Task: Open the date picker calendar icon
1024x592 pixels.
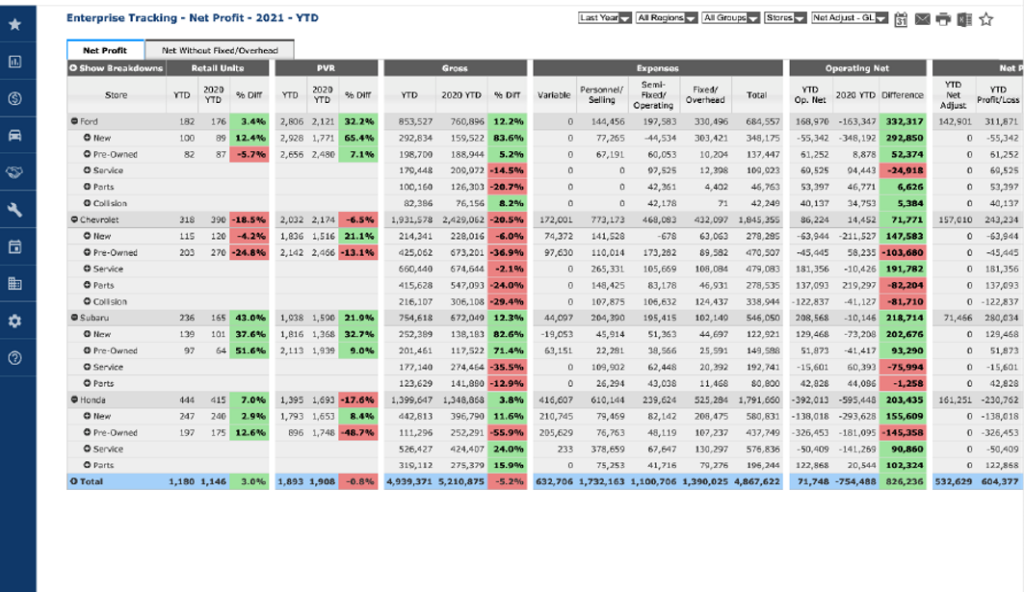Action: pyautogui.click(x=901, y=20)
